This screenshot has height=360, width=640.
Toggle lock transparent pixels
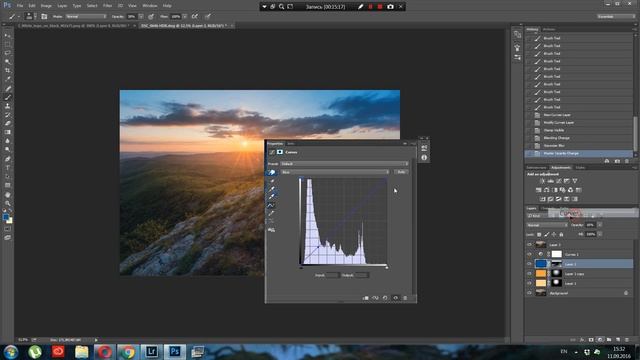point(539,234)
